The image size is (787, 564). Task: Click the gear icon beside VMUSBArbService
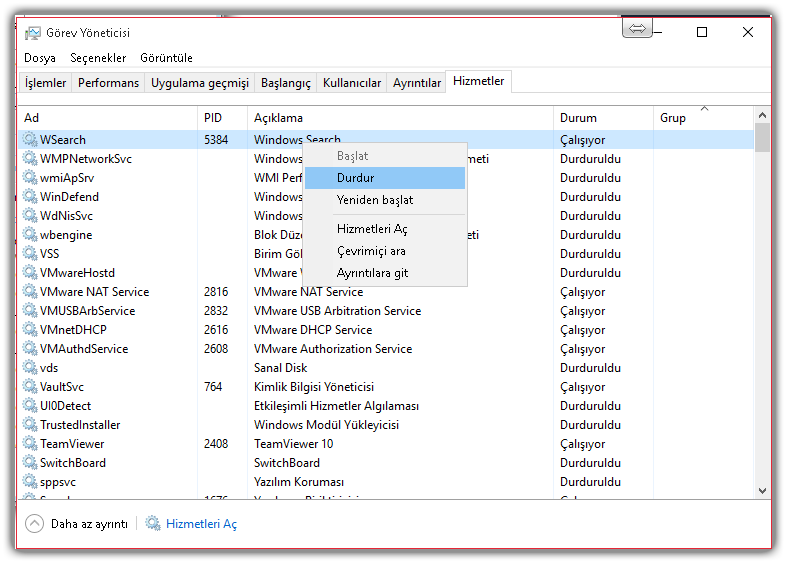(30, 311)
